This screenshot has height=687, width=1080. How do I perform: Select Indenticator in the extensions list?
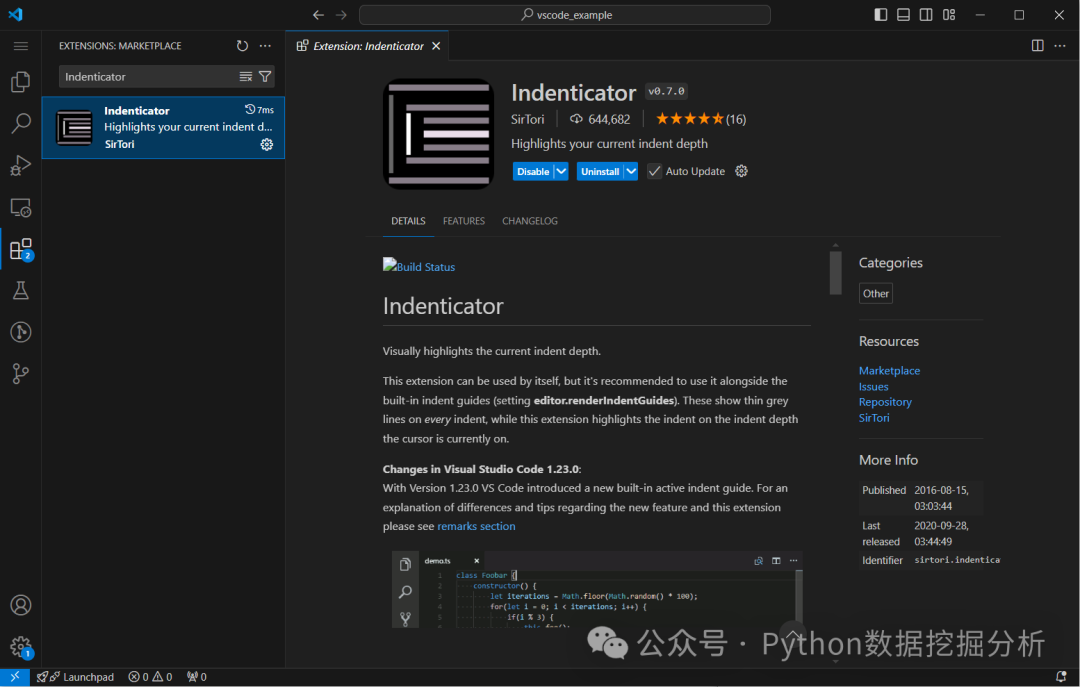[x=163, y=127]
